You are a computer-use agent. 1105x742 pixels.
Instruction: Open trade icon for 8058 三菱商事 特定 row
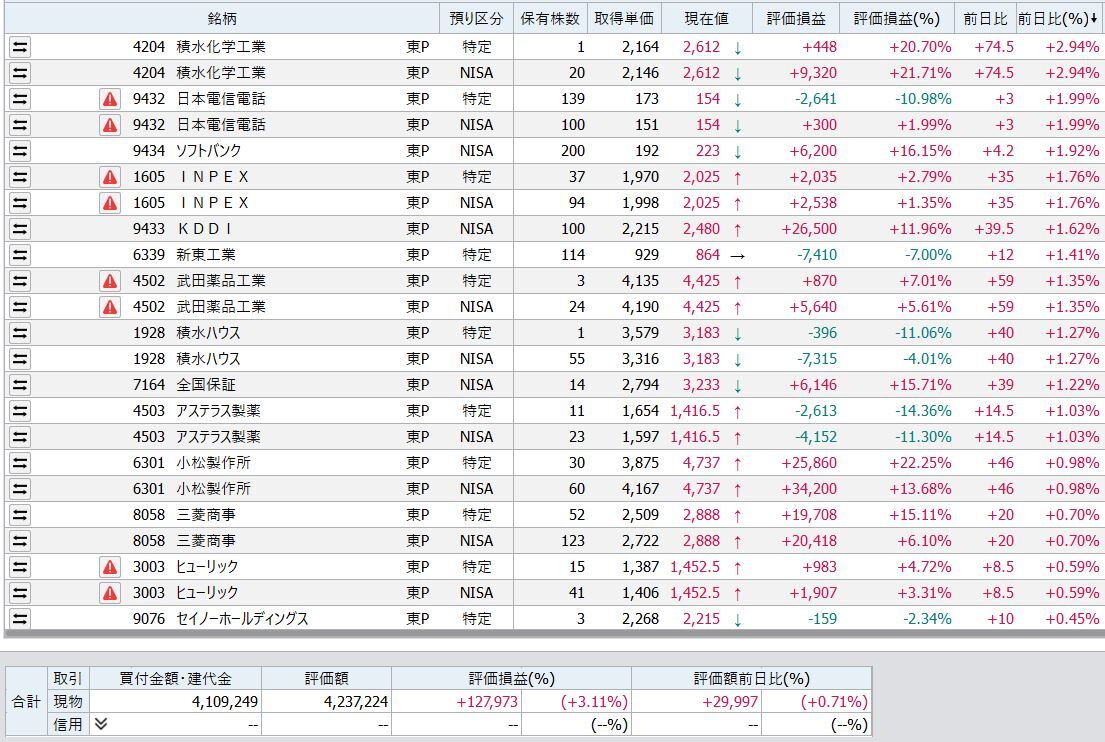20,515
